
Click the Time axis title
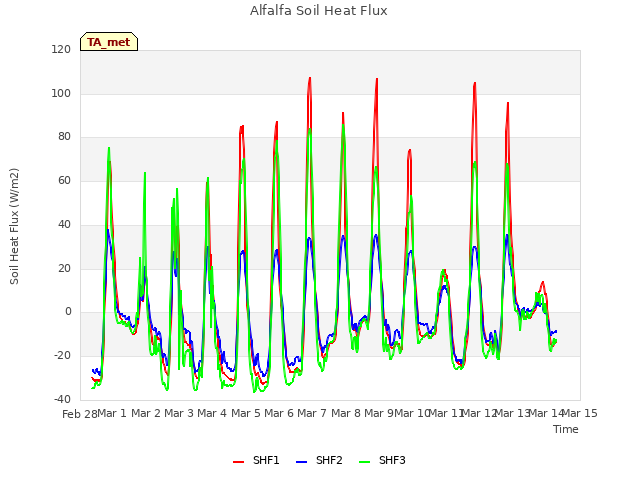coord(566,429)
